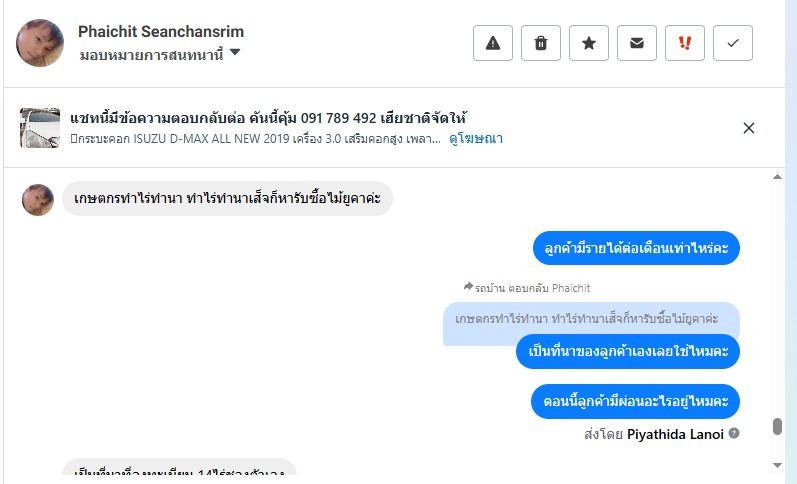
Task: Click the reply arrow icon above quoted message
Action: [468, 287]
